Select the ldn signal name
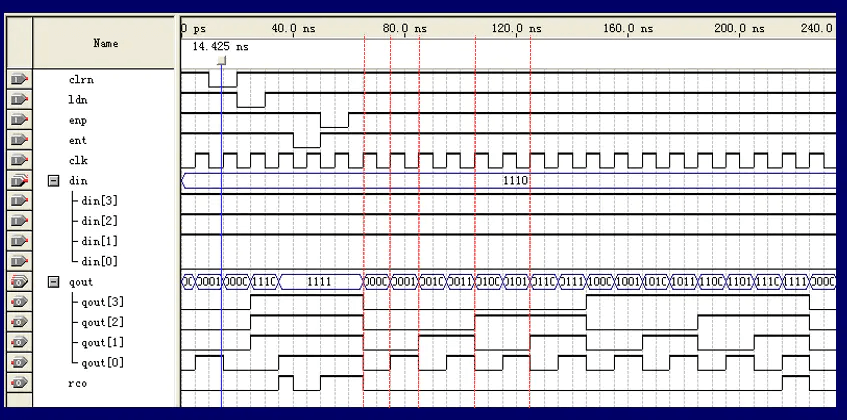This screenshot has width=847, height=420. click(78, 100)
